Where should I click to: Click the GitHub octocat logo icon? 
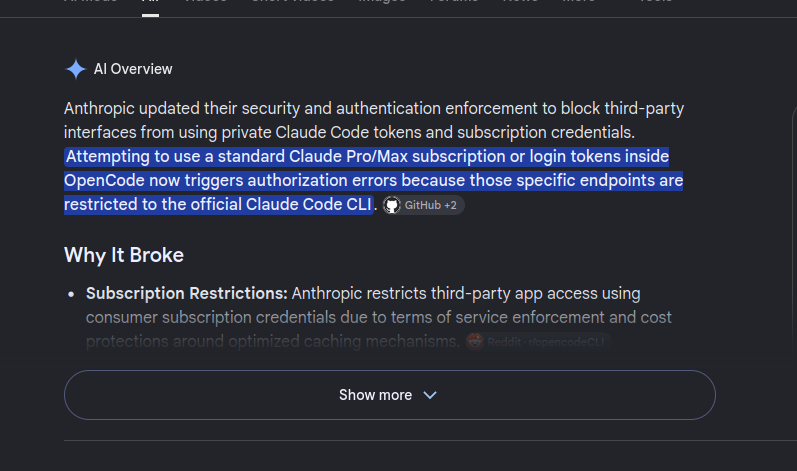click(x=392, y=205)
